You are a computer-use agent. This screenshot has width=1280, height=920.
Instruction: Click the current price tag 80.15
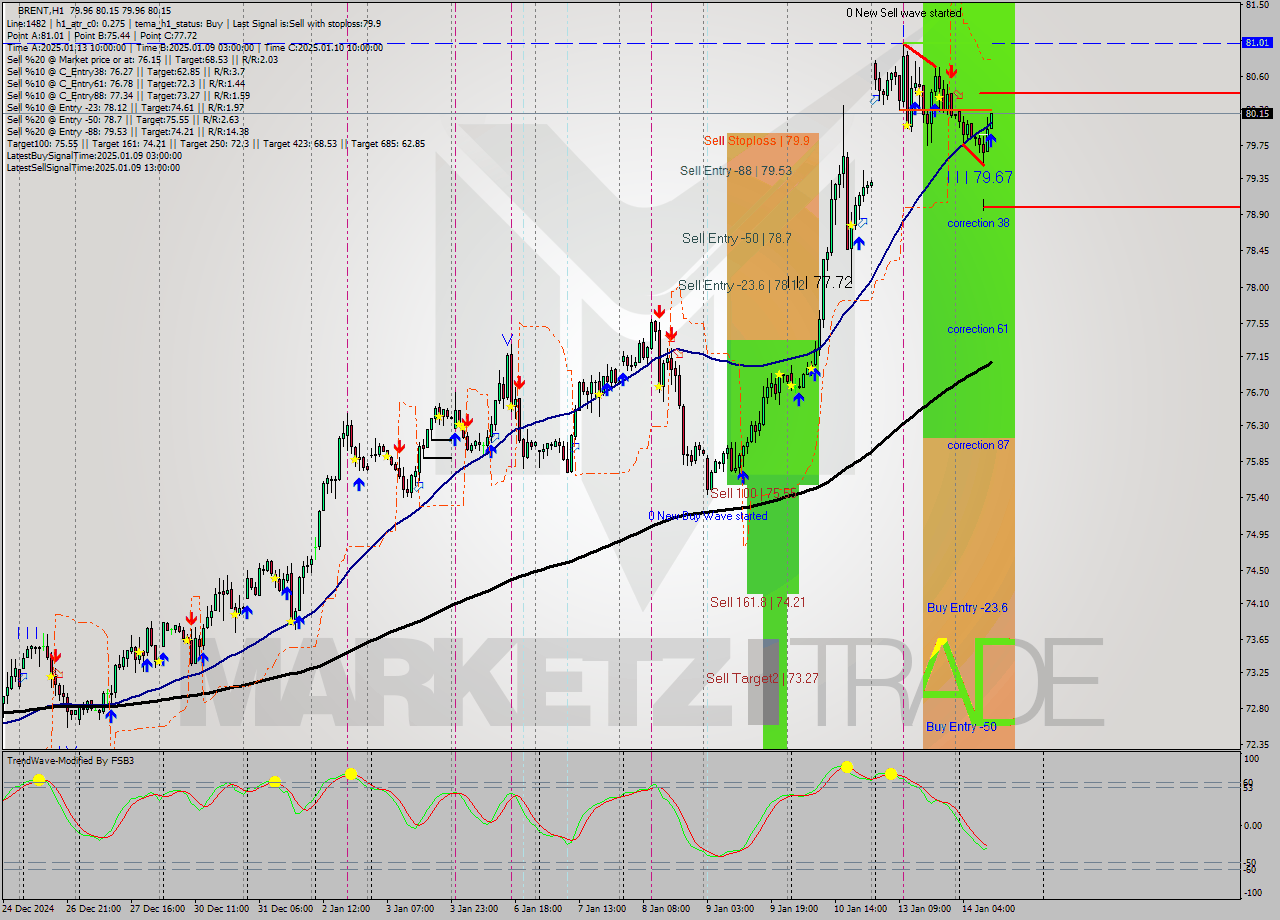pos(1257,113)
